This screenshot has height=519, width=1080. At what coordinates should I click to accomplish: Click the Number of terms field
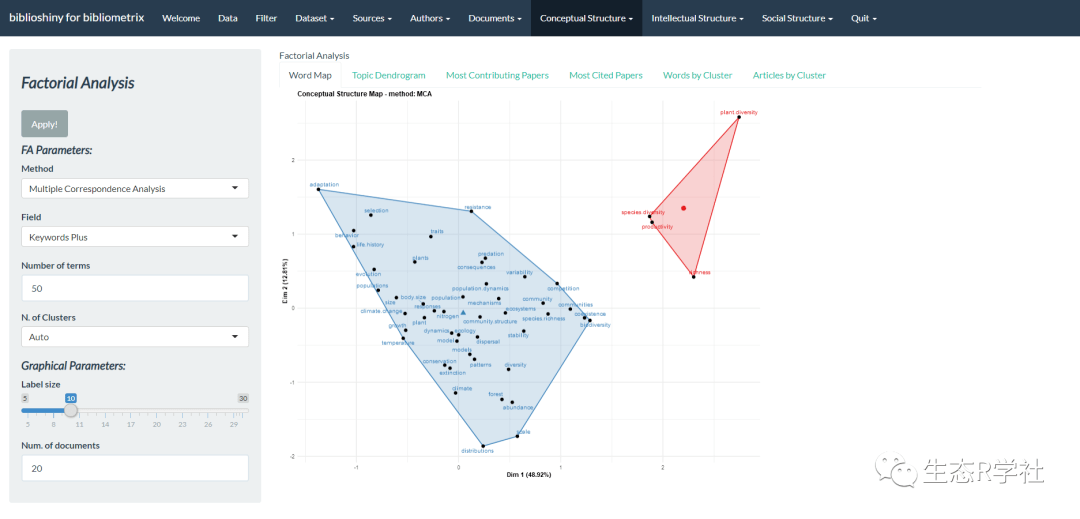coord(135,288)
